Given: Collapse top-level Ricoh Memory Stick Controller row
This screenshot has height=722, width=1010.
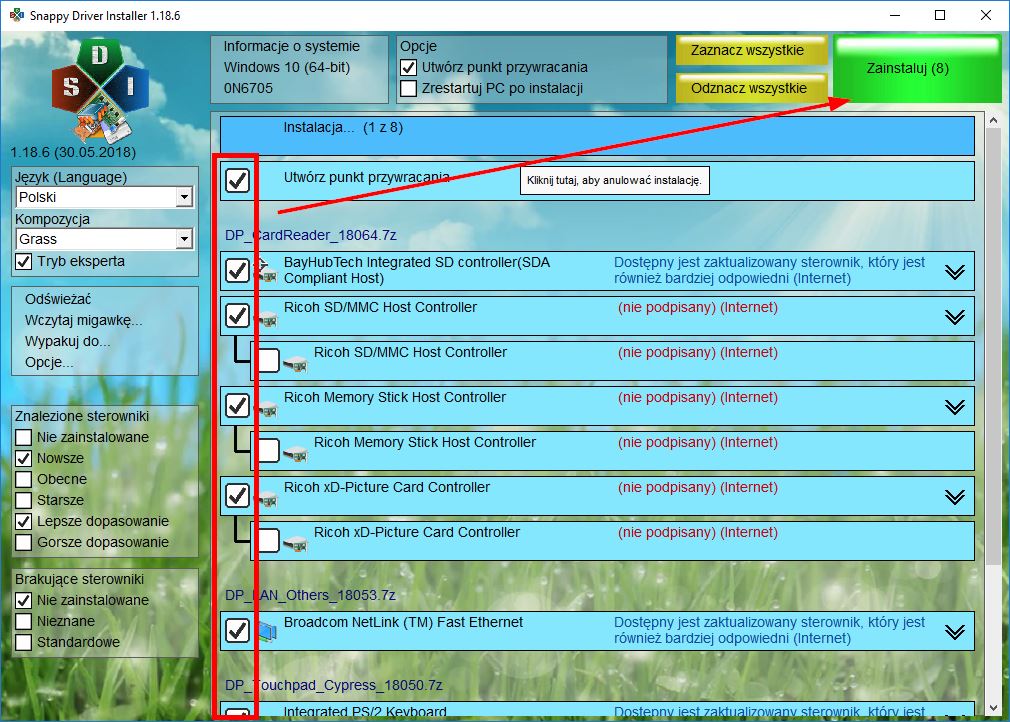Looking at the screenshot, I should (x=955, y=407).
